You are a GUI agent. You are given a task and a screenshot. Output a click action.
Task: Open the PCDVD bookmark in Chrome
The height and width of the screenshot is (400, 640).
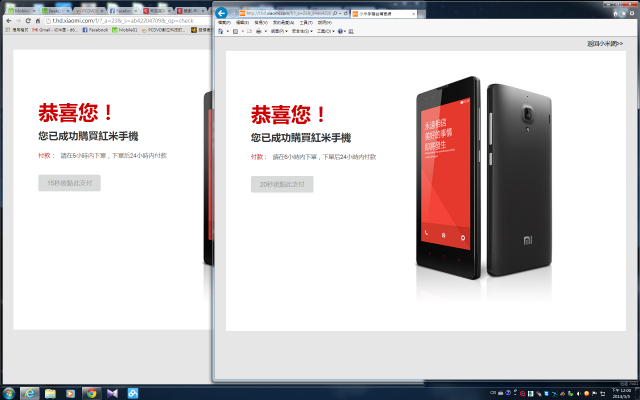(x=163, y=30)
